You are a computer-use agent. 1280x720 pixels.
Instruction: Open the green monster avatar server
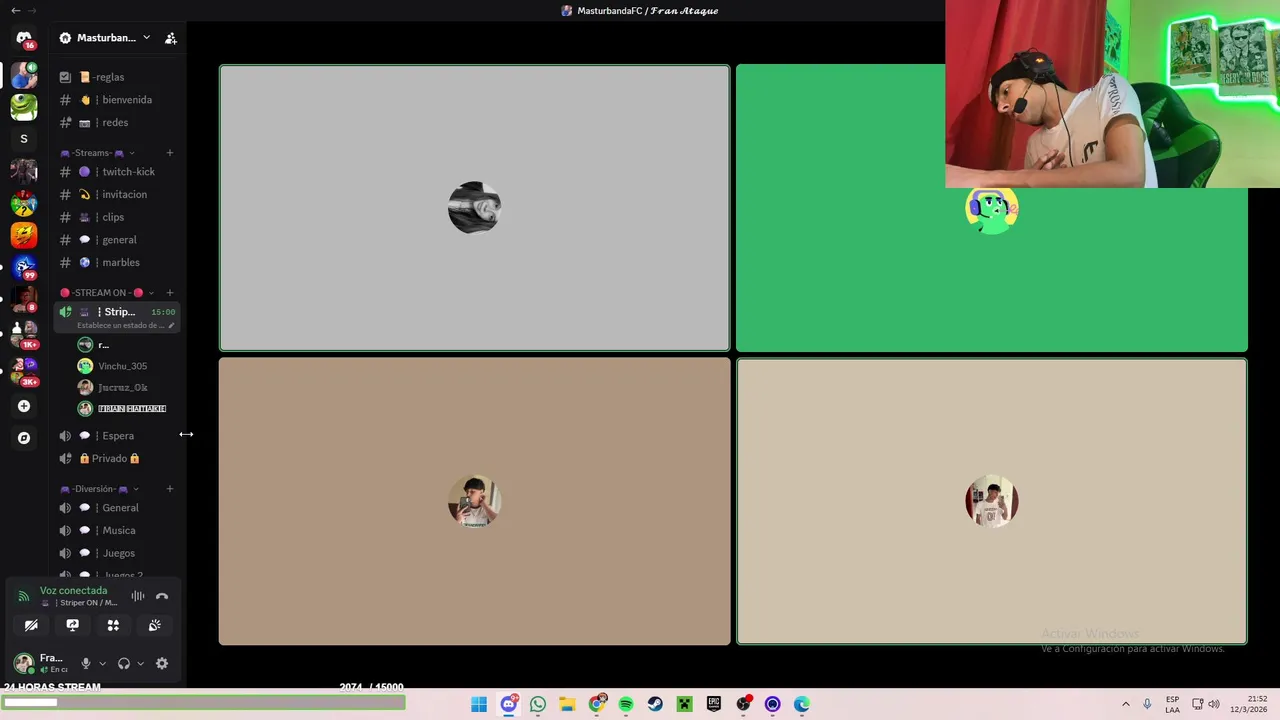(24, 106)
